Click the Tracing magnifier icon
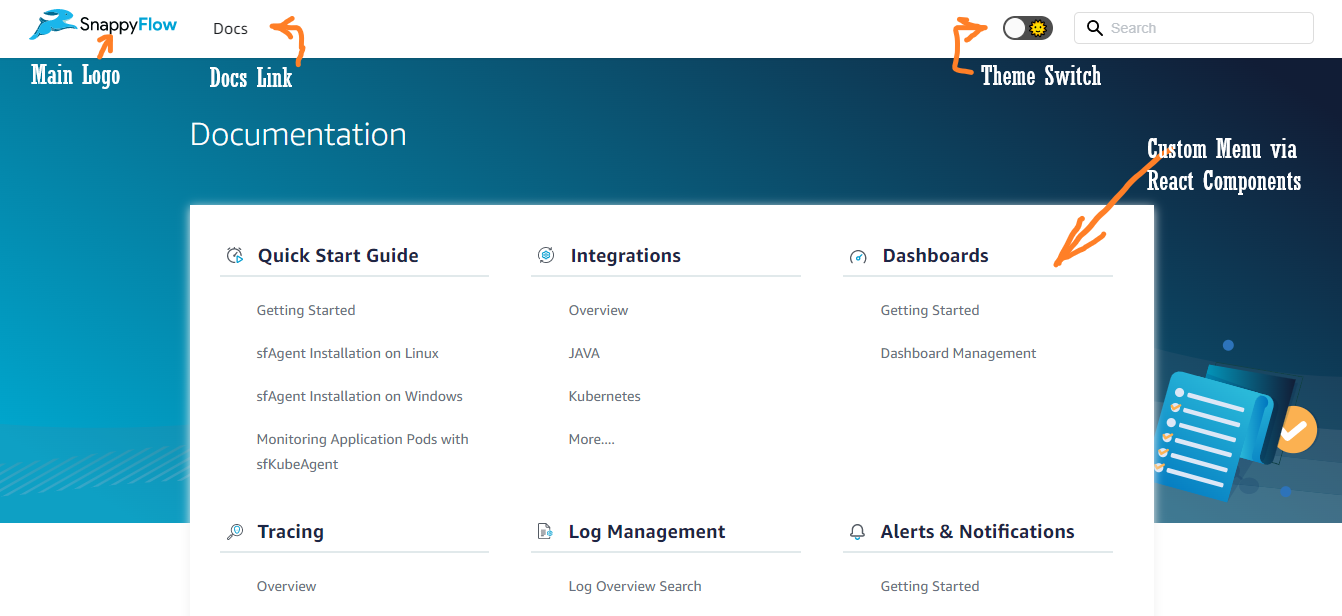 (235, 532)
